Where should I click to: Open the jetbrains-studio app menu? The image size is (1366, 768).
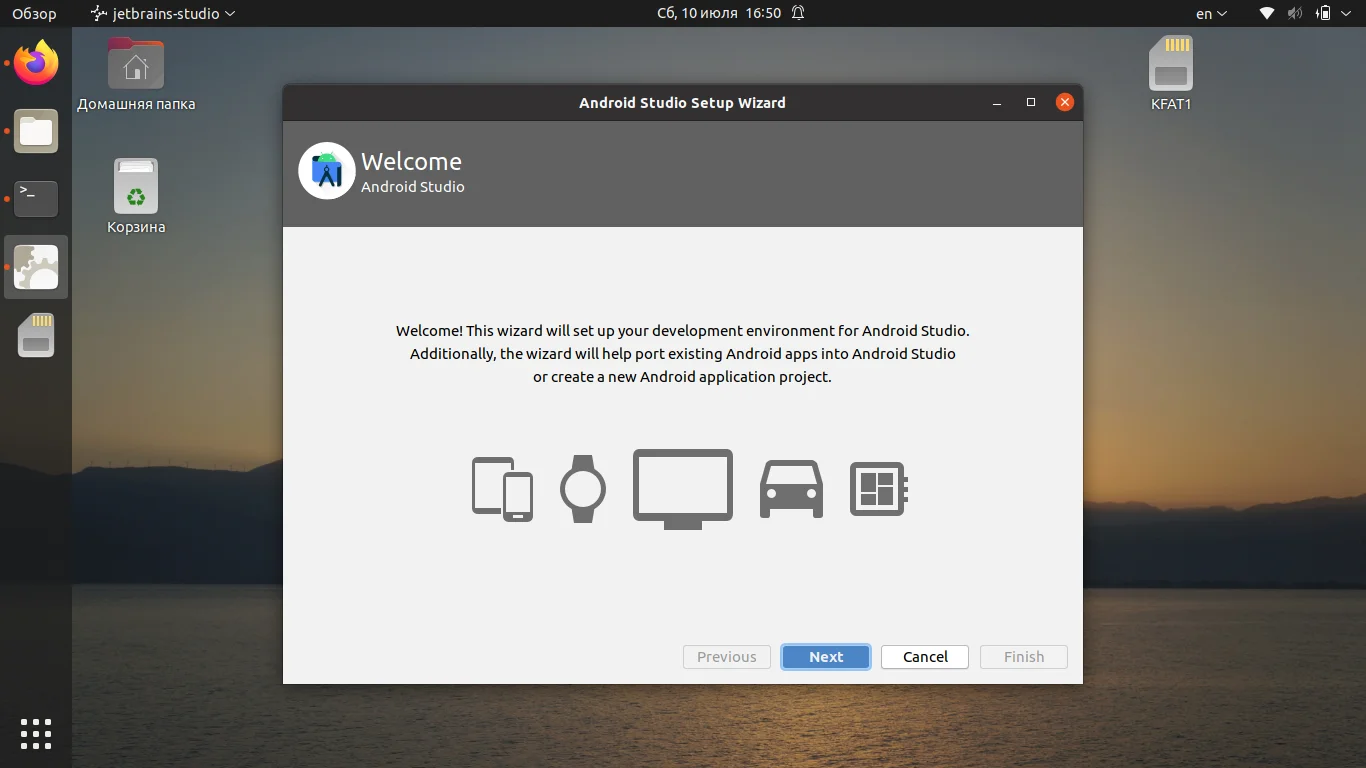[x=163, y=13]
